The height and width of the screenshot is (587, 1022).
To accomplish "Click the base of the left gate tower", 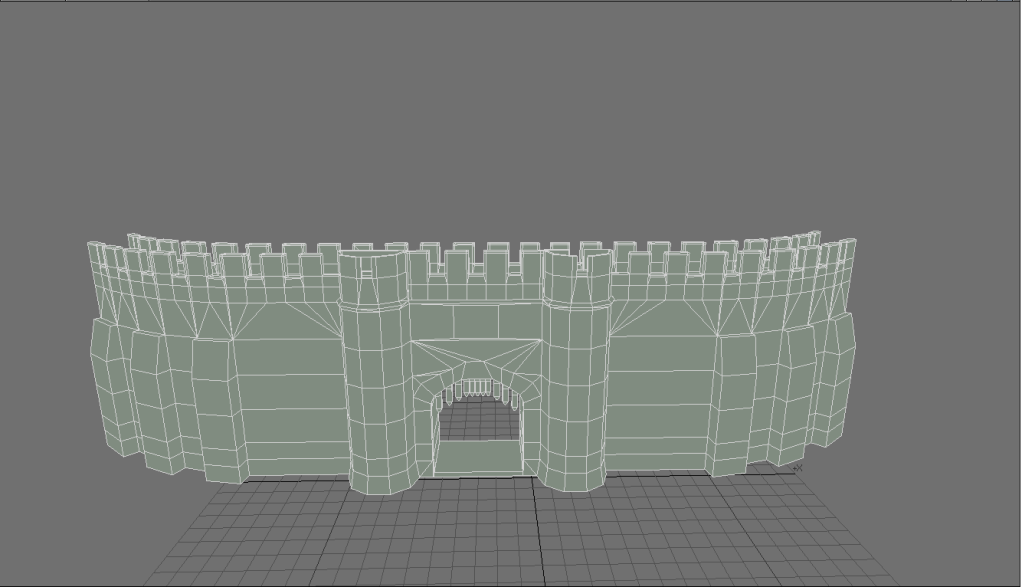I will coord(378,478).
